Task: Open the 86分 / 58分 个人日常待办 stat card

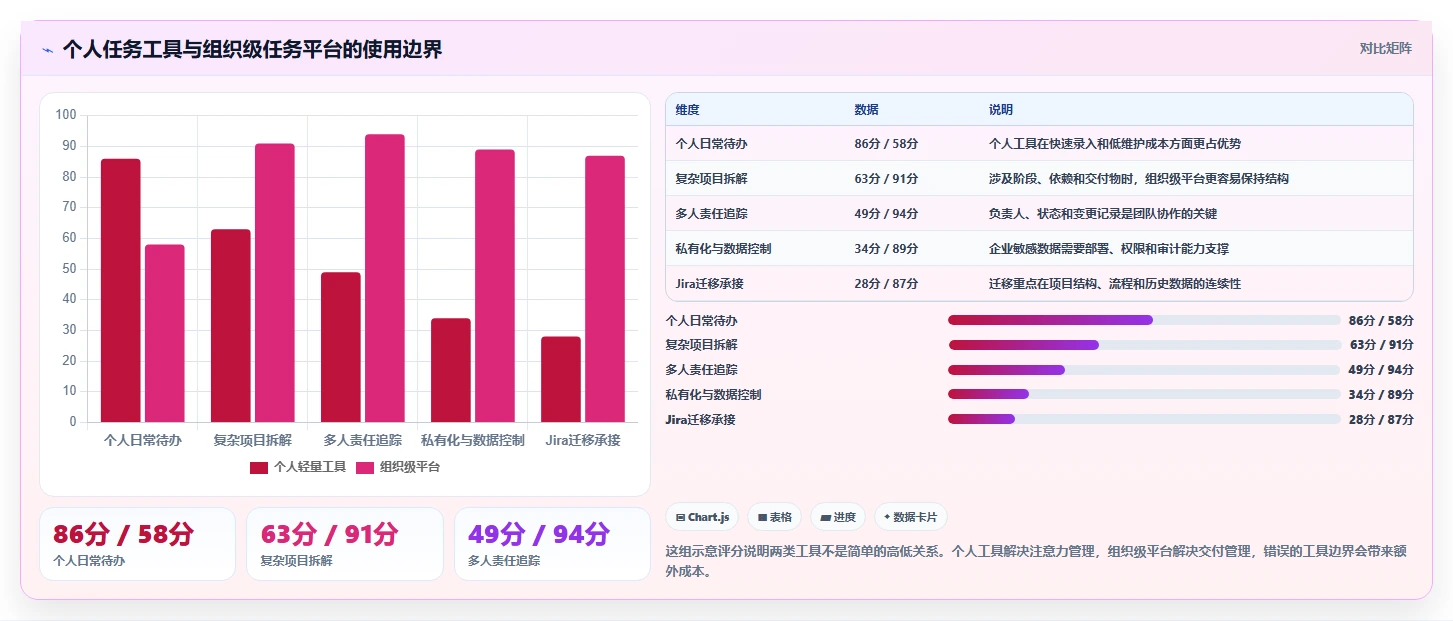Action: (x=137, y=544)
